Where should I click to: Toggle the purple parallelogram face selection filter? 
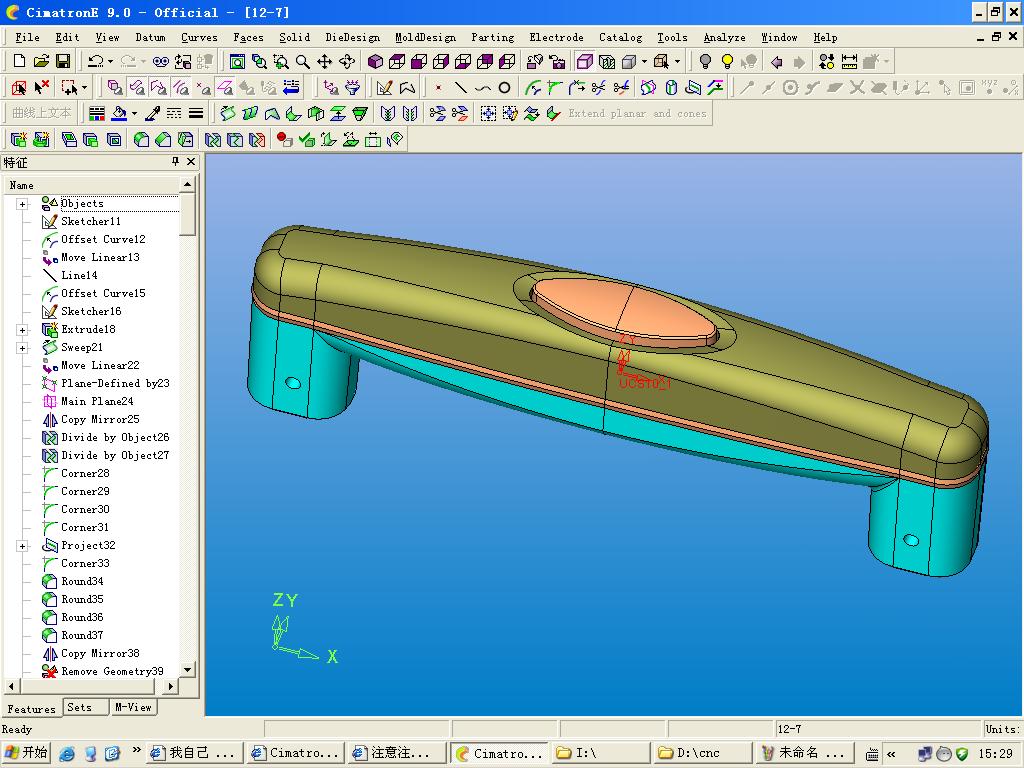point(225,87)
